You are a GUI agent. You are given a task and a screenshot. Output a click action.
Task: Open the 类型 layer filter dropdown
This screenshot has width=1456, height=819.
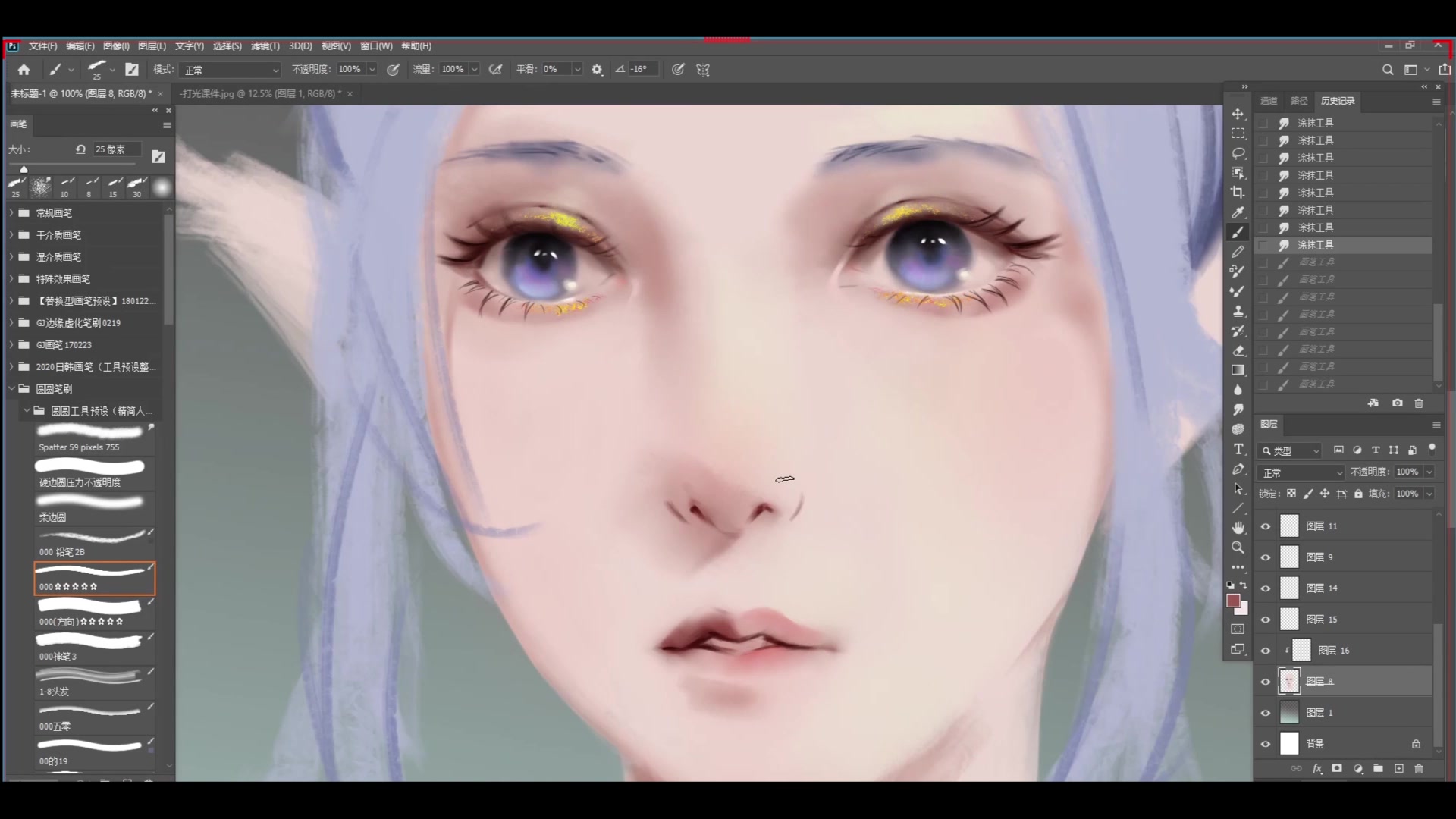(1291, 450)
